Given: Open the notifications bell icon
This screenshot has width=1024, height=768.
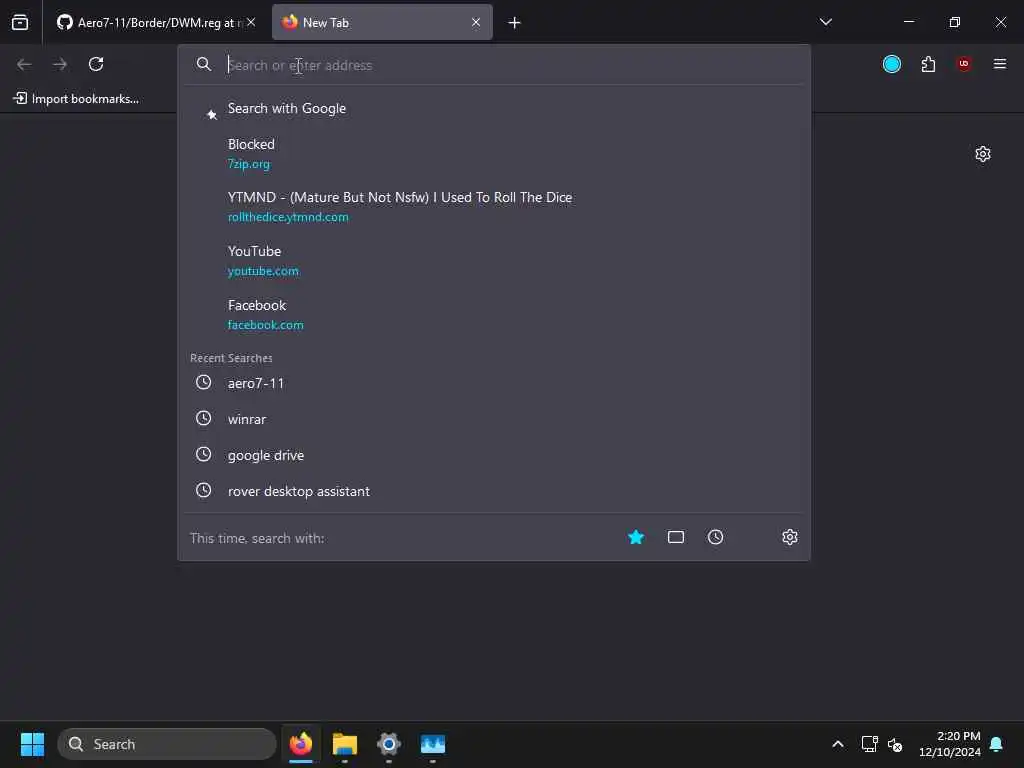Looking at the screenshot, I should [997, 744].
